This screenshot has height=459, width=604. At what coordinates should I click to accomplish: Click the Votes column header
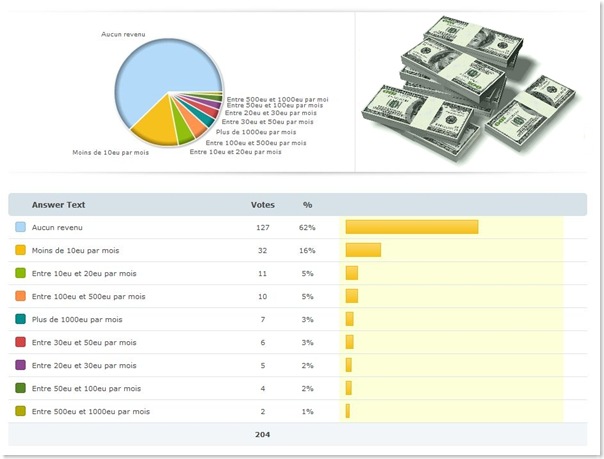coord(263,205)
